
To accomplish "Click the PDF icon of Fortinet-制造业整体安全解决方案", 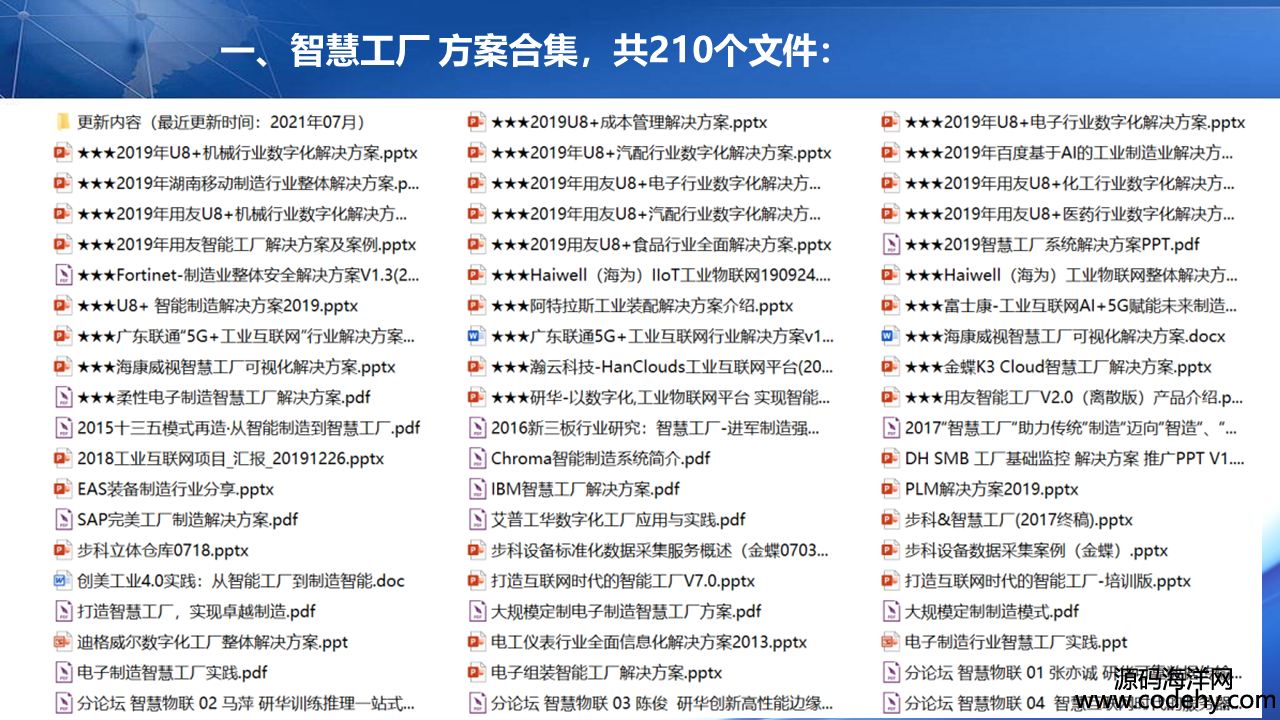I will [x=63, y=275].
